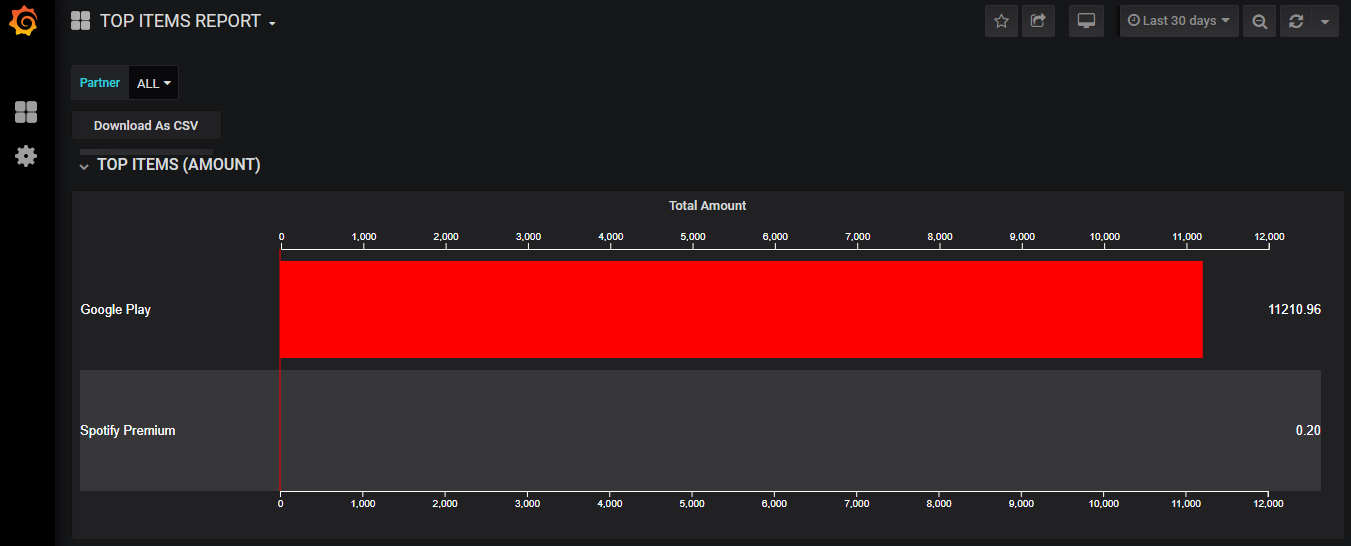The height and width of the screenshot is (546, 1351).
Task: Open the TOP ITEMS REPORT dashboard dropdown
Action: (x=188, y=21)
